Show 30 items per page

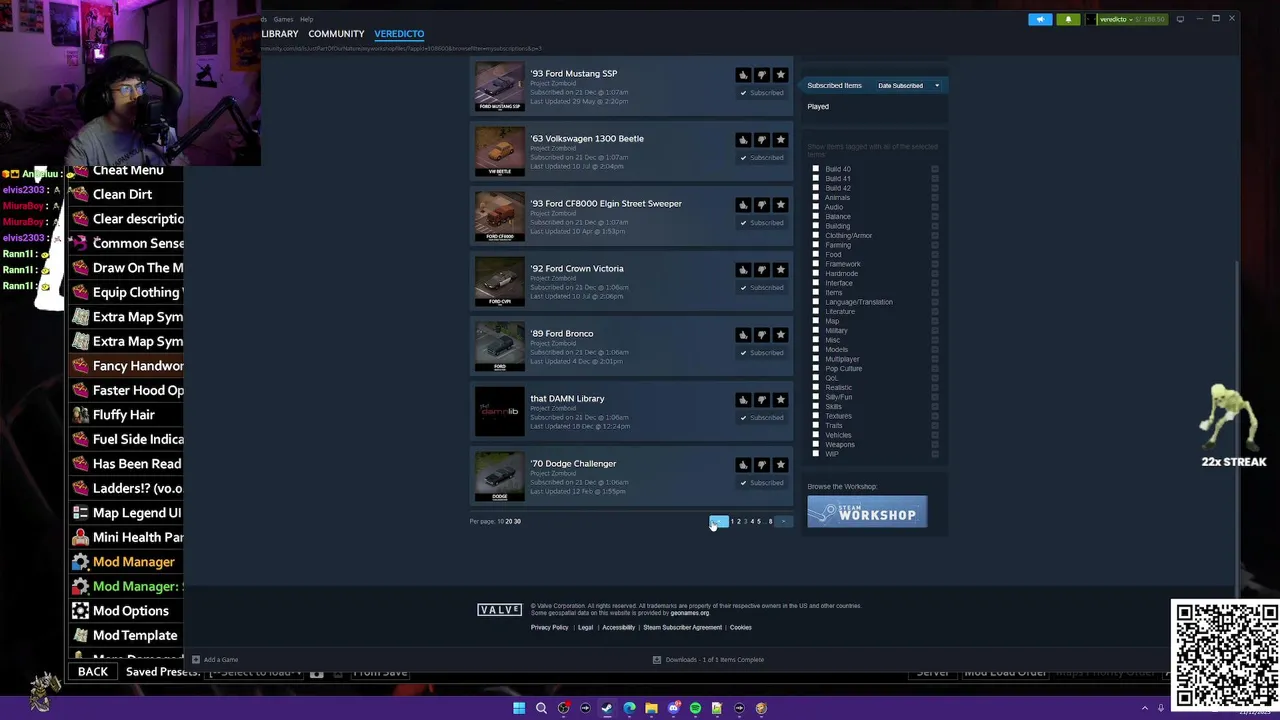point(517,521)
